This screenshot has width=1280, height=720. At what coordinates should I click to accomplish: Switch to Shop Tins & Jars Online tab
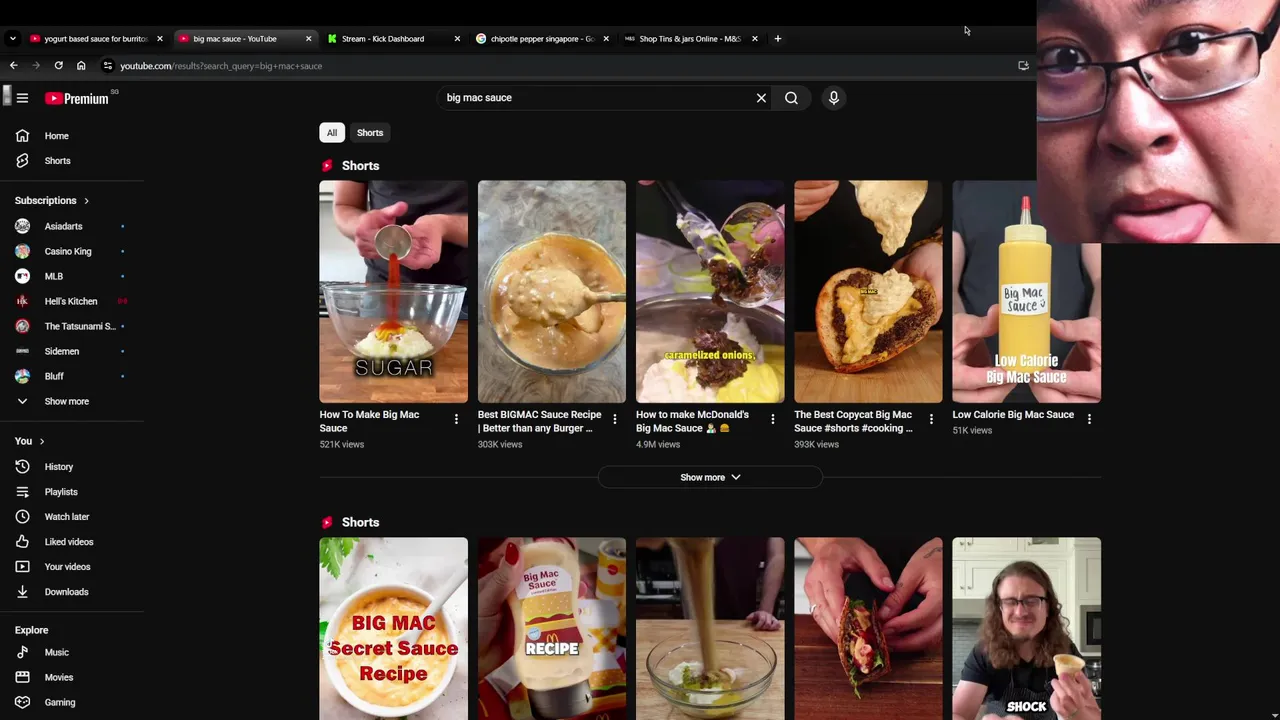[690, 39]
